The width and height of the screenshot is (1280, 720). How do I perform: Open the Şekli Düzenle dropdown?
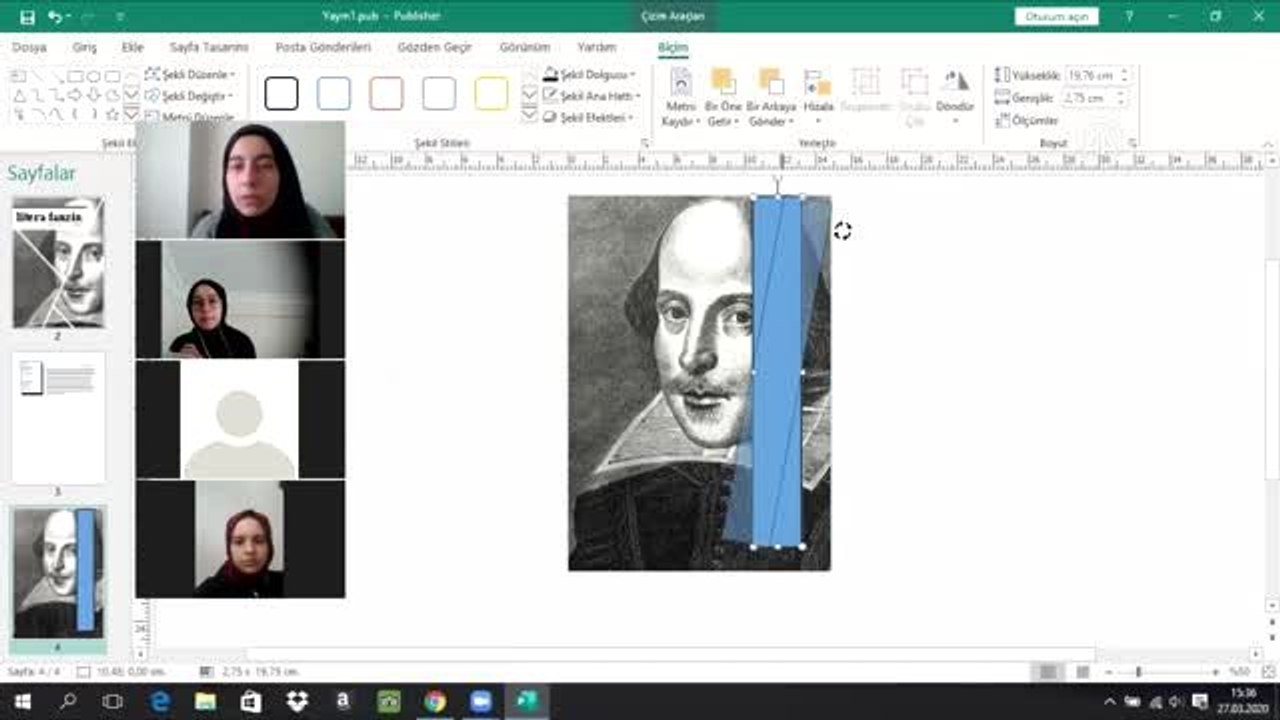[x=191, y=74]
